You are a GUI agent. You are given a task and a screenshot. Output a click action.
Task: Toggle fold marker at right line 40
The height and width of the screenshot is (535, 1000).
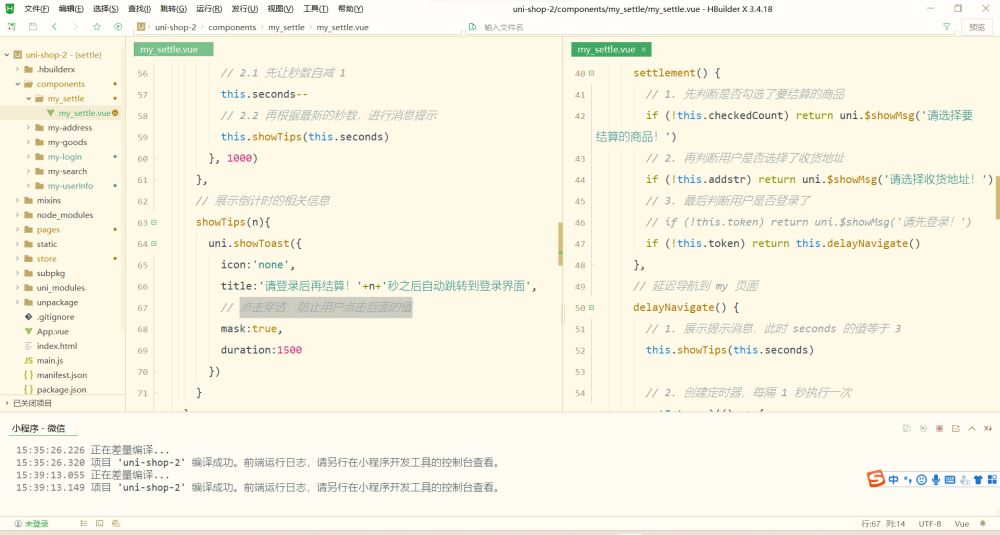(591, 73)
